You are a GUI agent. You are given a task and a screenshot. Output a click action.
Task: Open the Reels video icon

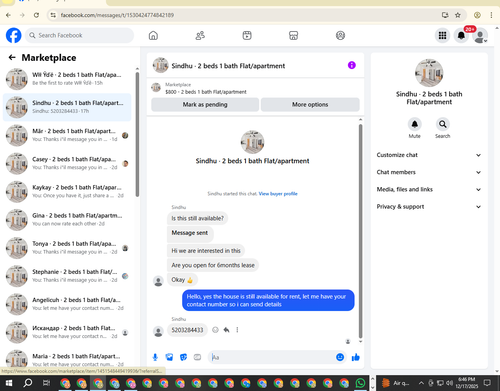(247, 35)
